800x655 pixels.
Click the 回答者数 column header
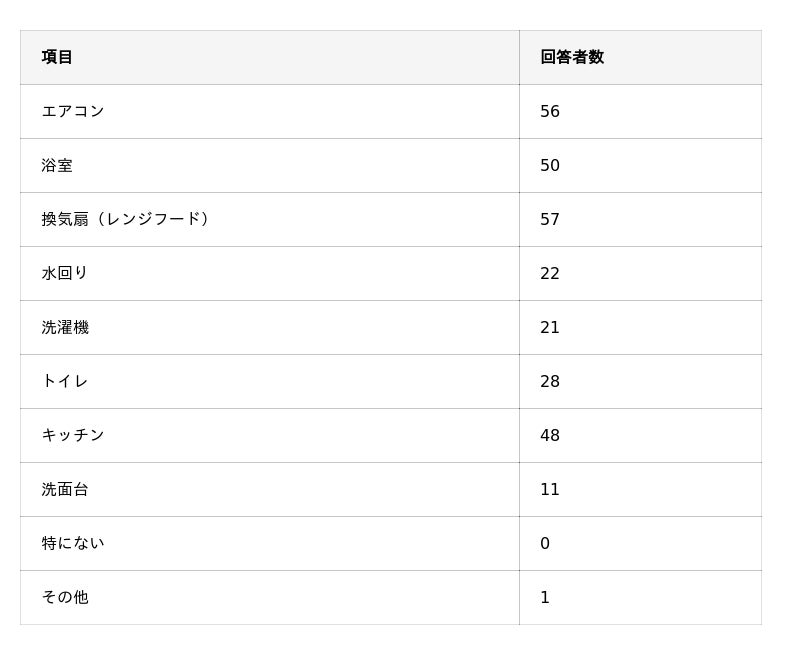click(x=572, y=57)
